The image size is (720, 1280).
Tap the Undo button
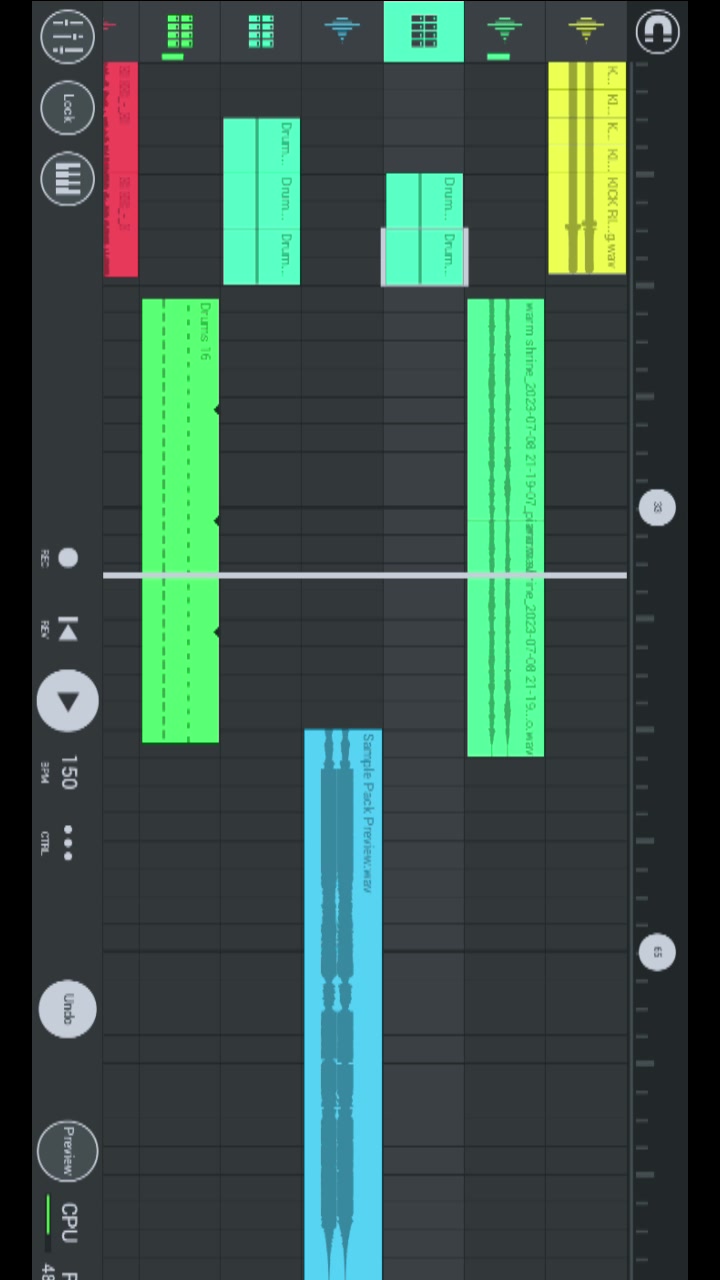point(67,1008)
